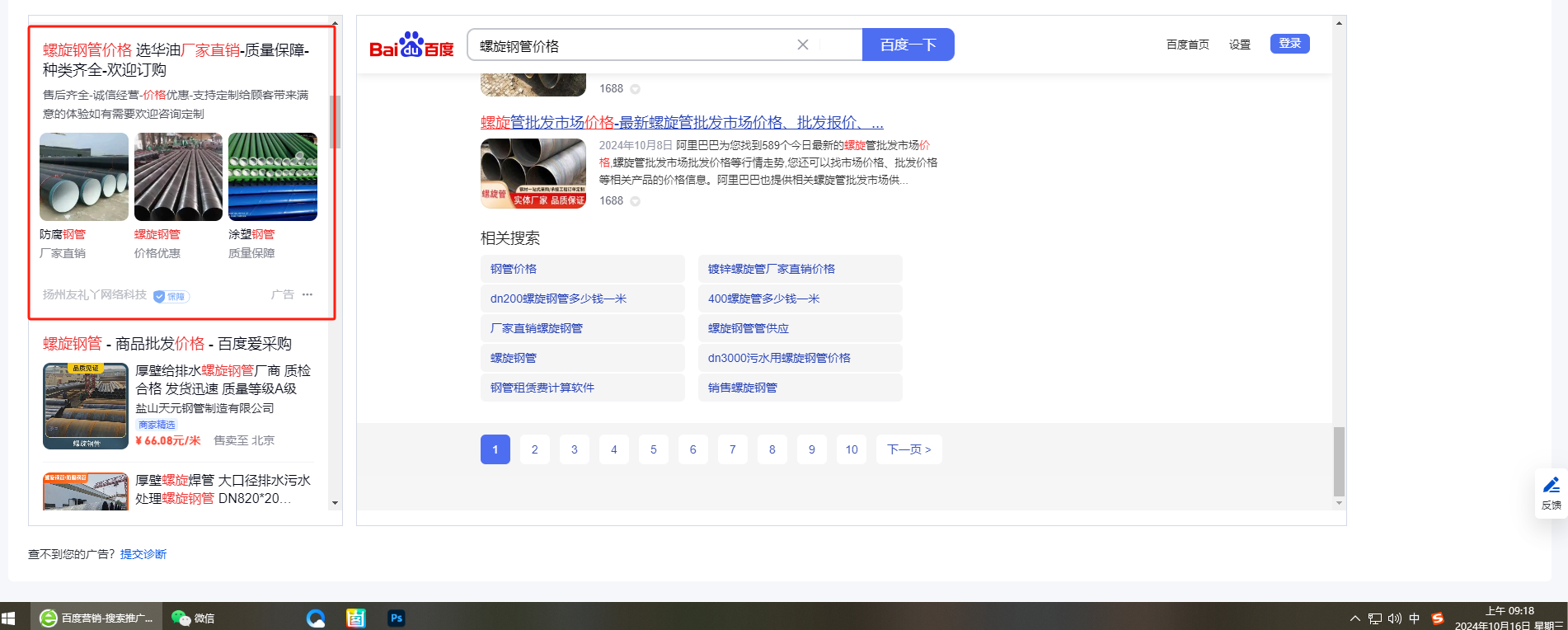The image size is (1568, 630).
Task: Click the 提交诊断 link
Action: 143,554
